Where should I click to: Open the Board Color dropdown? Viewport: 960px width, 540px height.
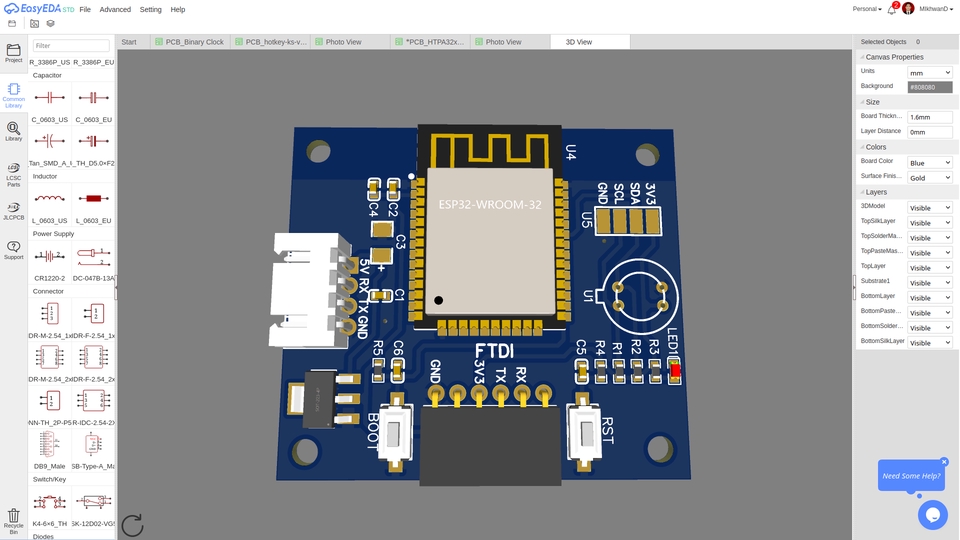[929, 162]
